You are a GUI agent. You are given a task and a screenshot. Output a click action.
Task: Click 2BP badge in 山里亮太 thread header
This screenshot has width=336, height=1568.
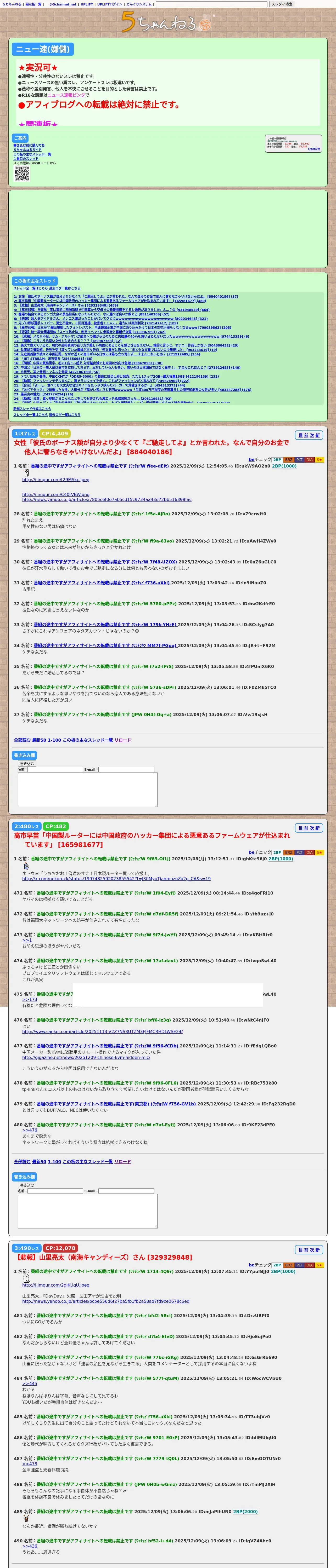(277, 1265)
